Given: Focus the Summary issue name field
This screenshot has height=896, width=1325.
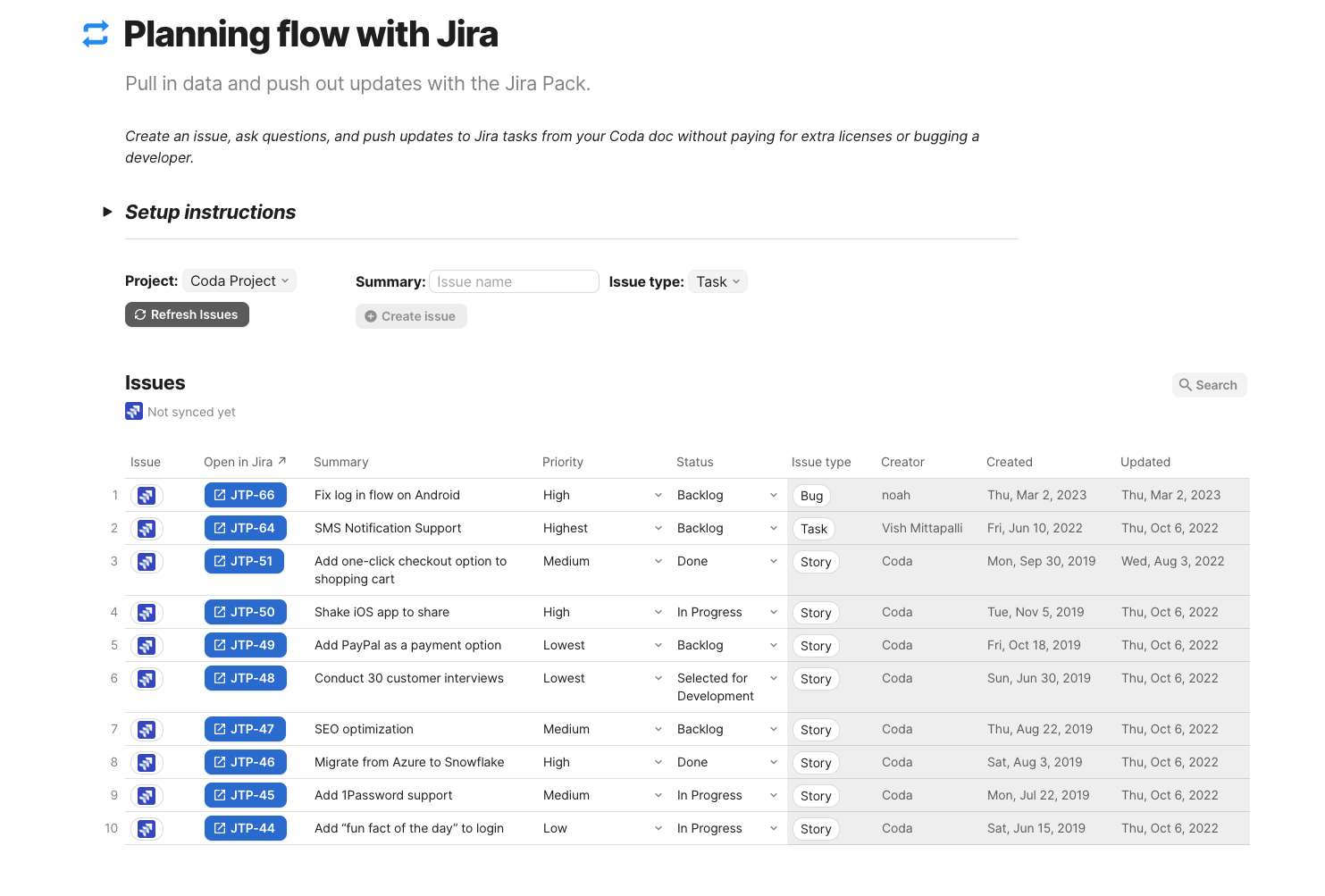Looking at the screenshot, I should tap(514, 281).
